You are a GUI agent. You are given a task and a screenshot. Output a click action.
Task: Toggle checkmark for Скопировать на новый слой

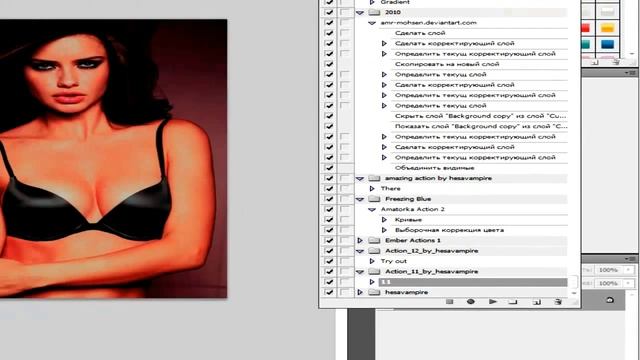click(329, 64)
